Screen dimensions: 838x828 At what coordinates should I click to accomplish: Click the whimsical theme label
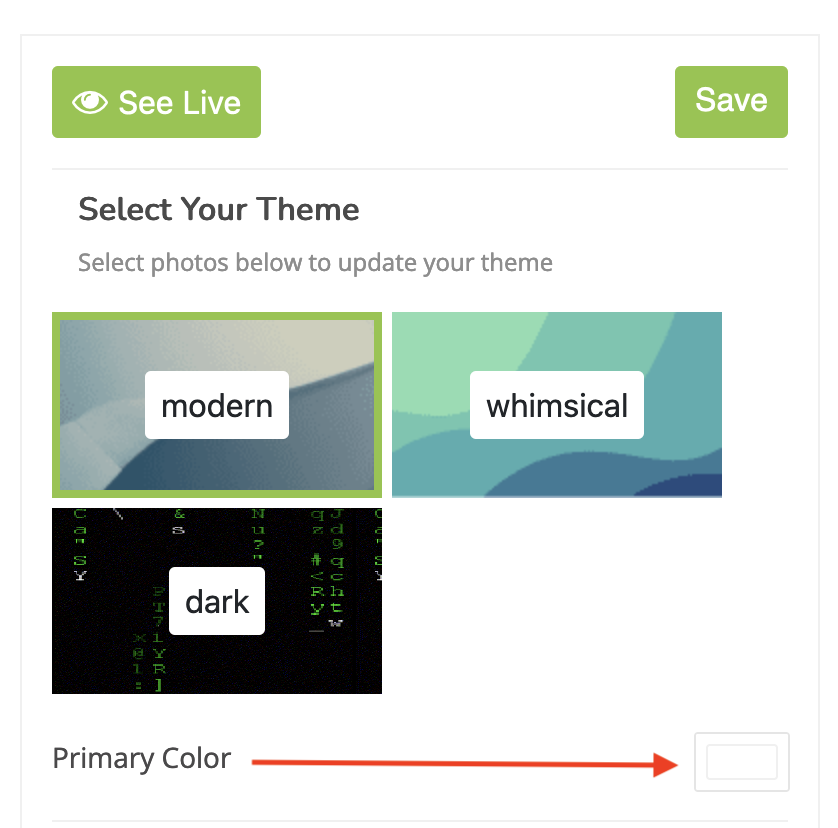556,405
